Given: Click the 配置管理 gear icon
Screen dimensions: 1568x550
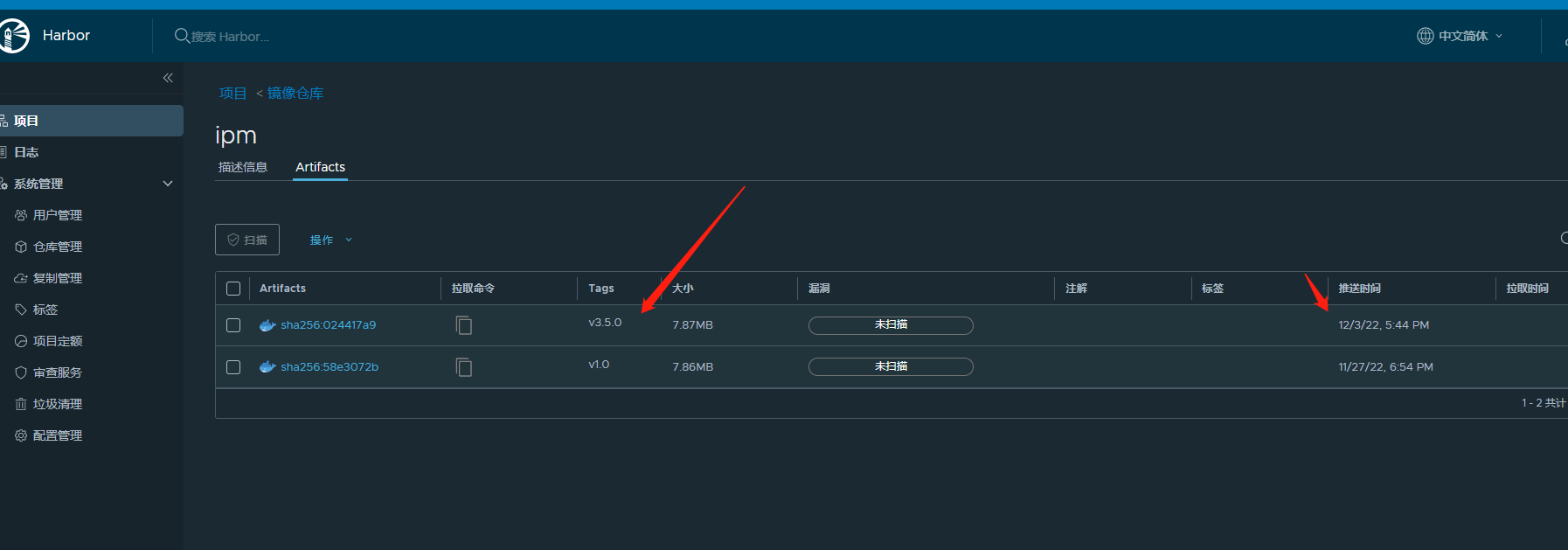Looking at the screenshot, I should coord(21,435).
